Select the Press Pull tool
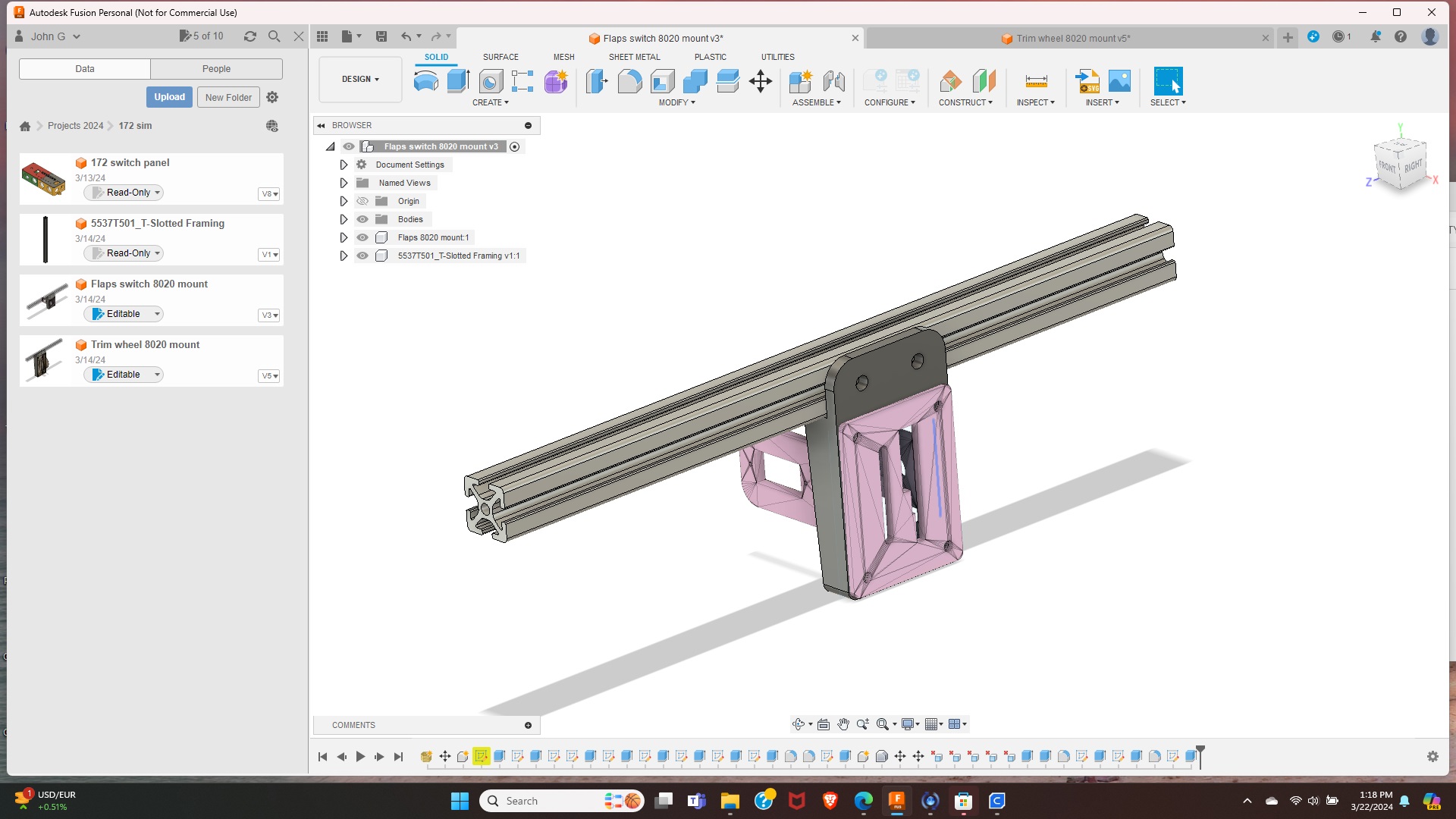This screenshot has width=1456, height=819. click(x=597, y=81)
